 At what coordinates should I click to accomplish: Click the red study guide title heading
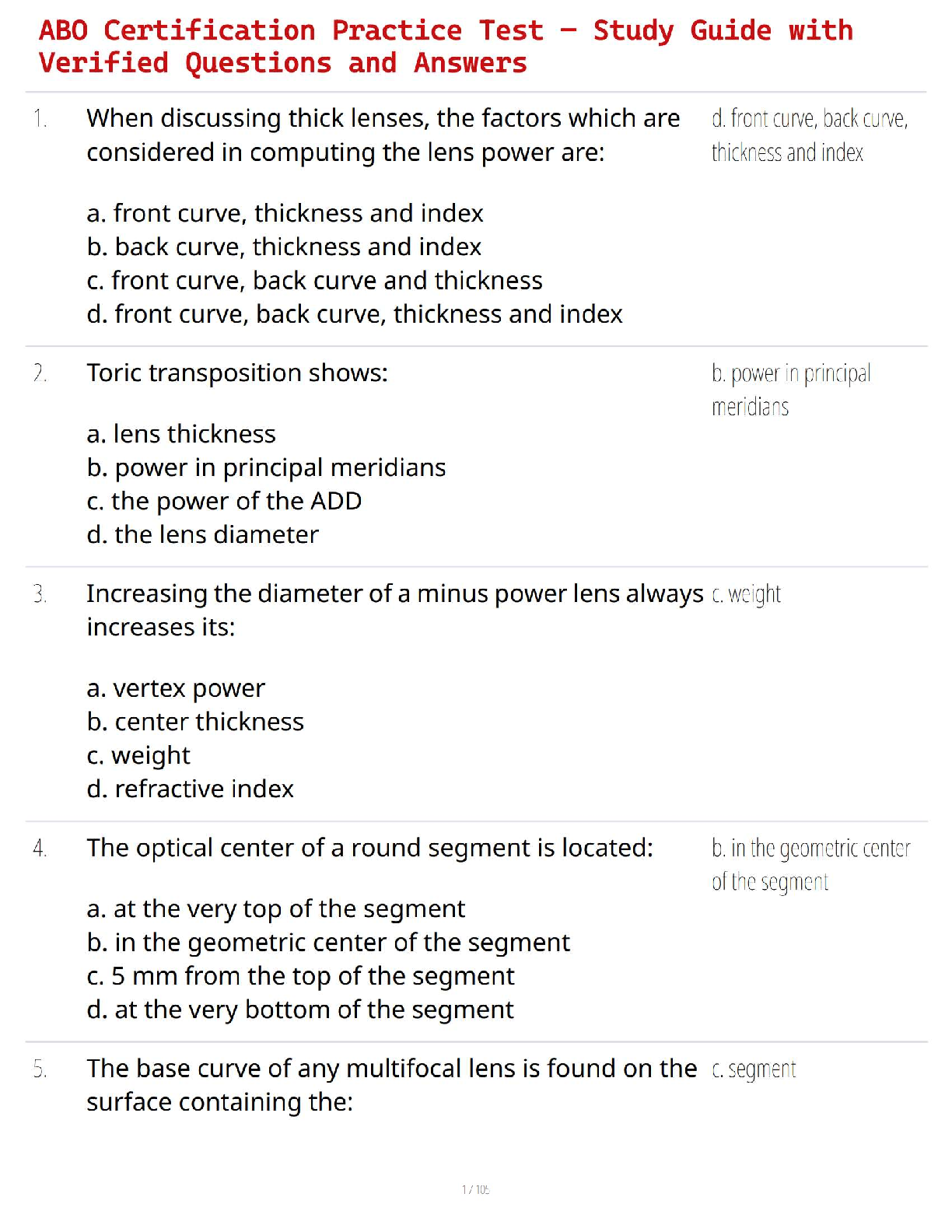point(445,47)
